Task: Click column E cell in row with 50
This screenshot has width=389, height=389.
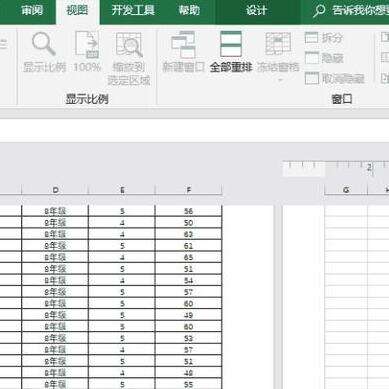Action: pyautogui.click(x=122, y=223)
